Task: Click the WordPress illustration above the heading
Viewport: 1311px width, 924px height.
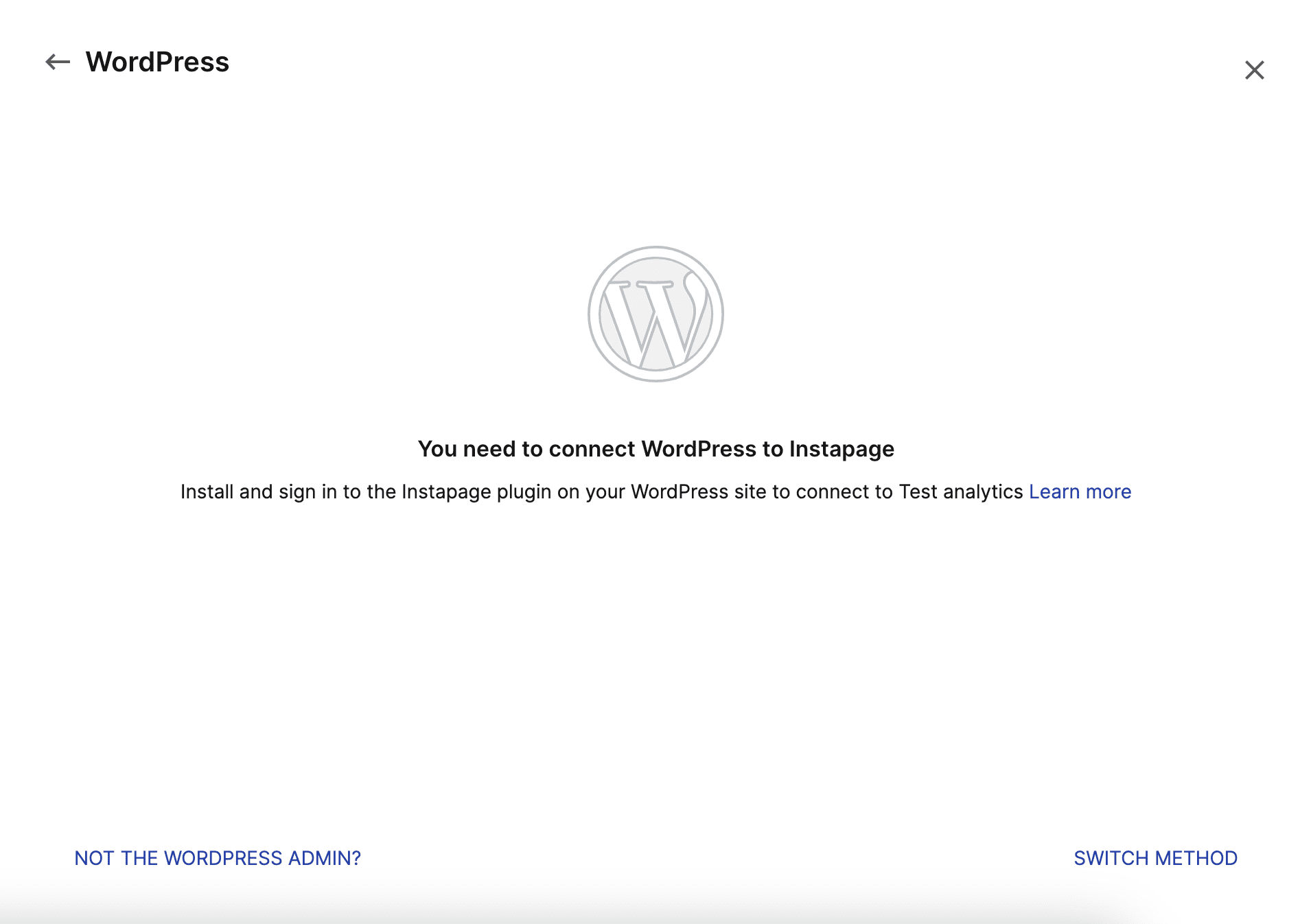Action: point(655,314)
